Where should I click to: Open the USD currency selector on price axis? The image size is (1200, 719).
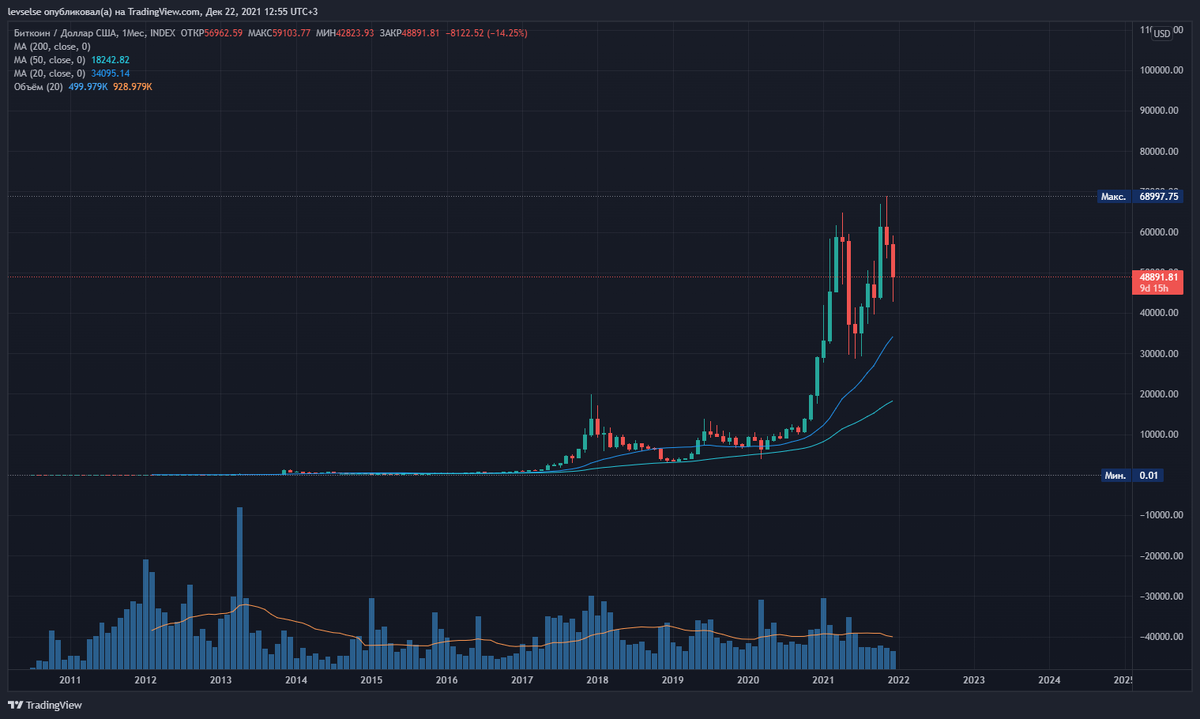point(1161,34)
